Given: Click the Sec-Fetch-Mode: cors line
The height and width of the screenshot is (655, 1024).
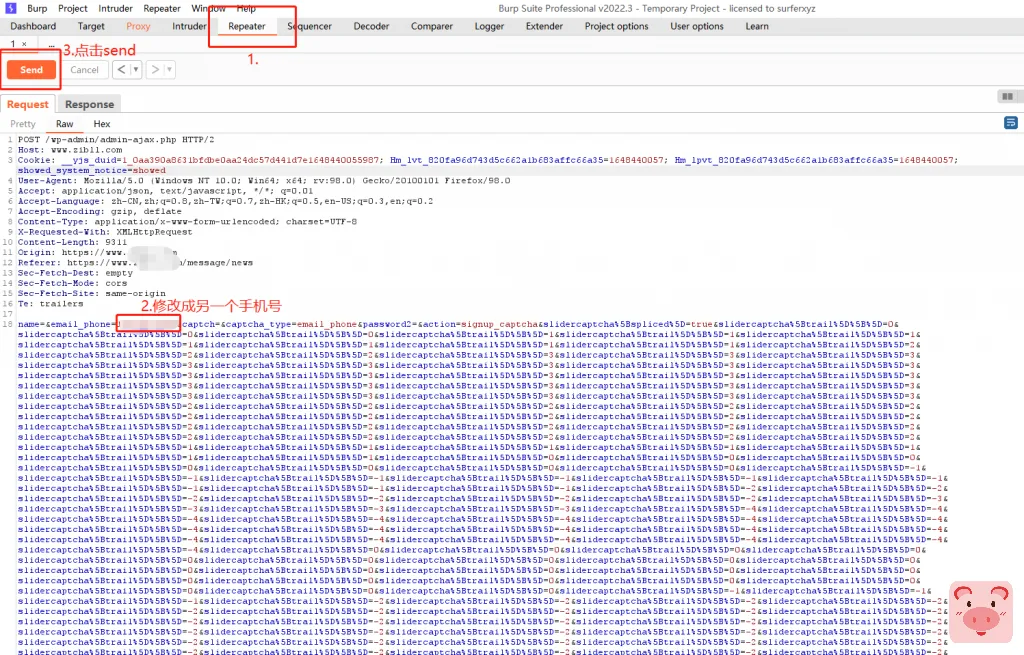Looking at the screenshot, I should pos(72,283).
